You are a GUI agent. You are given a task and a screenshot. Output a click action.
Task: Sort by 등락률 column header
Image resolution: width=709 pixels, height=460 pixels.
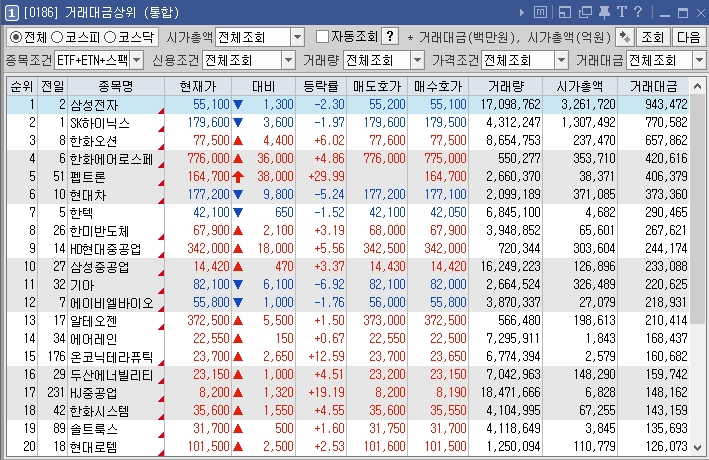pos(321,86)
